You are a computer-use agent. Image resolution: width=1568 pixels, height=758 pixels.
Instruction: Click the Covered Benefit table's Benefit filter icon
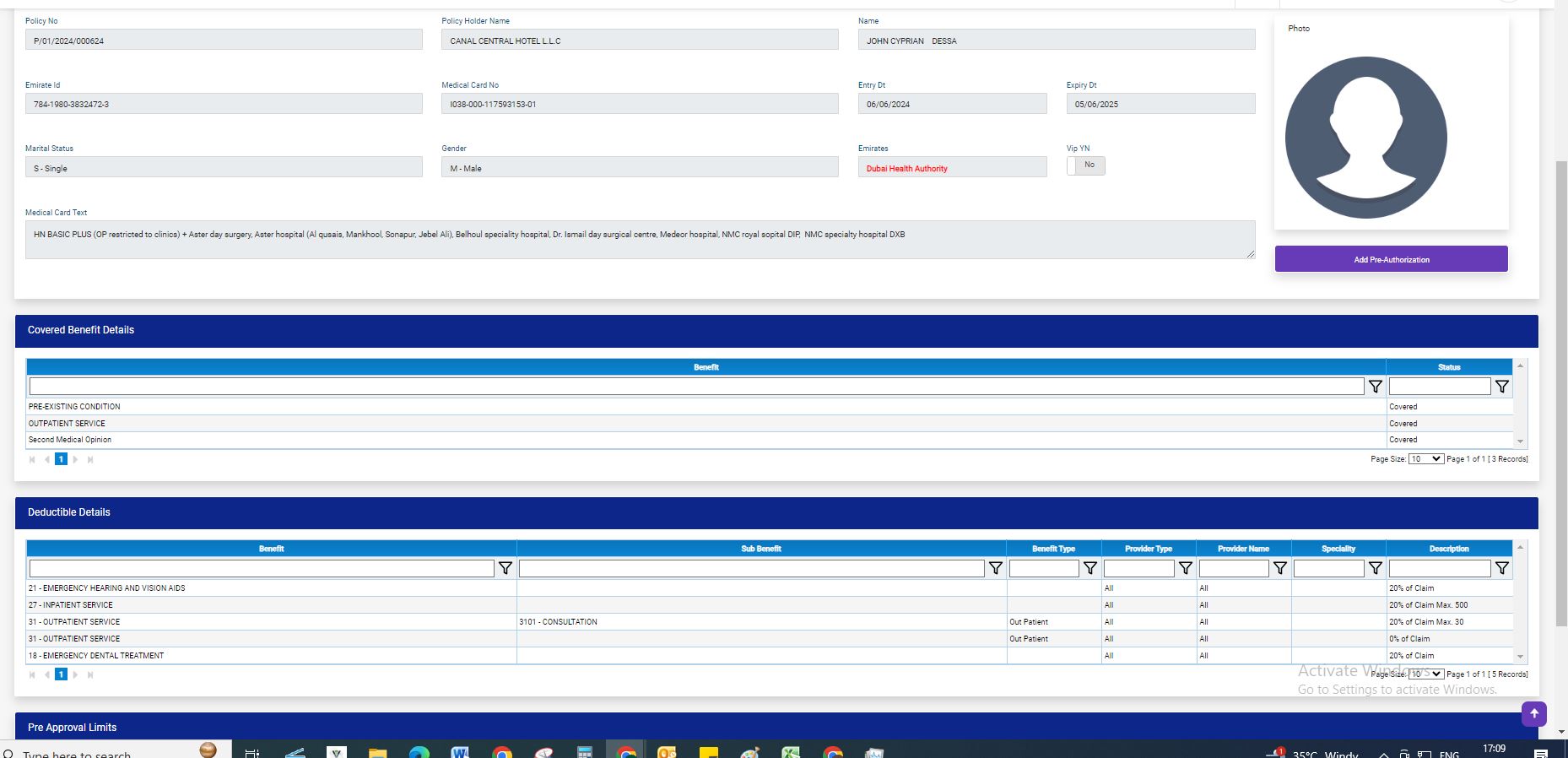point(1375,387)
